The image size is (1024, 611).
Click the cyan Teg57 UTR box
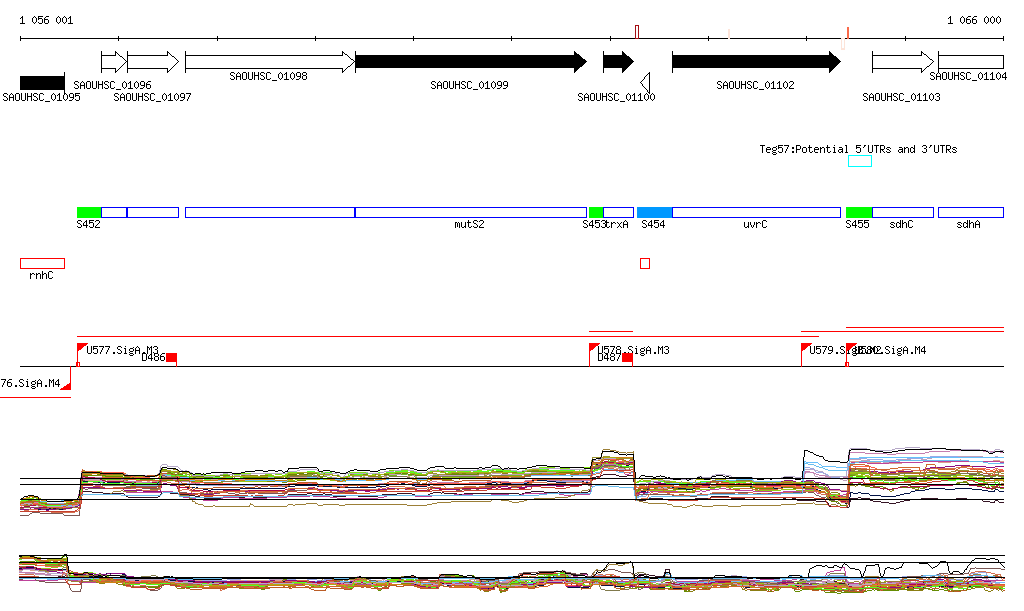point(860,161)
